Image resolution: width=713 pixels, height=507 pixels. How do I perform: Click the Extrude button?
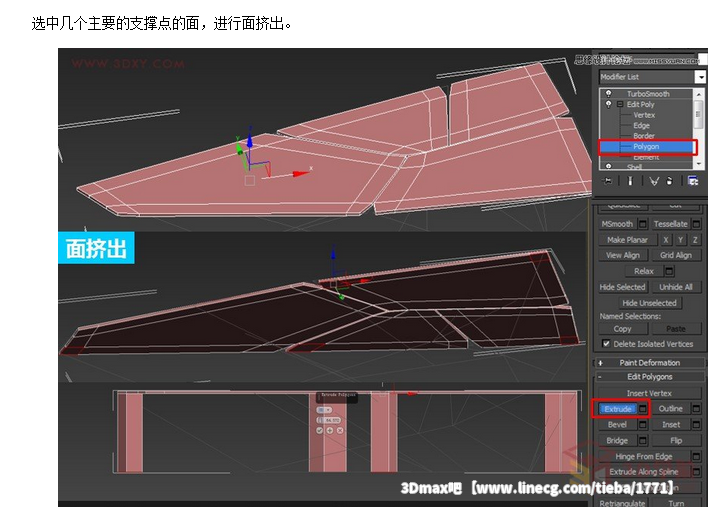click(x=618, y=409)
